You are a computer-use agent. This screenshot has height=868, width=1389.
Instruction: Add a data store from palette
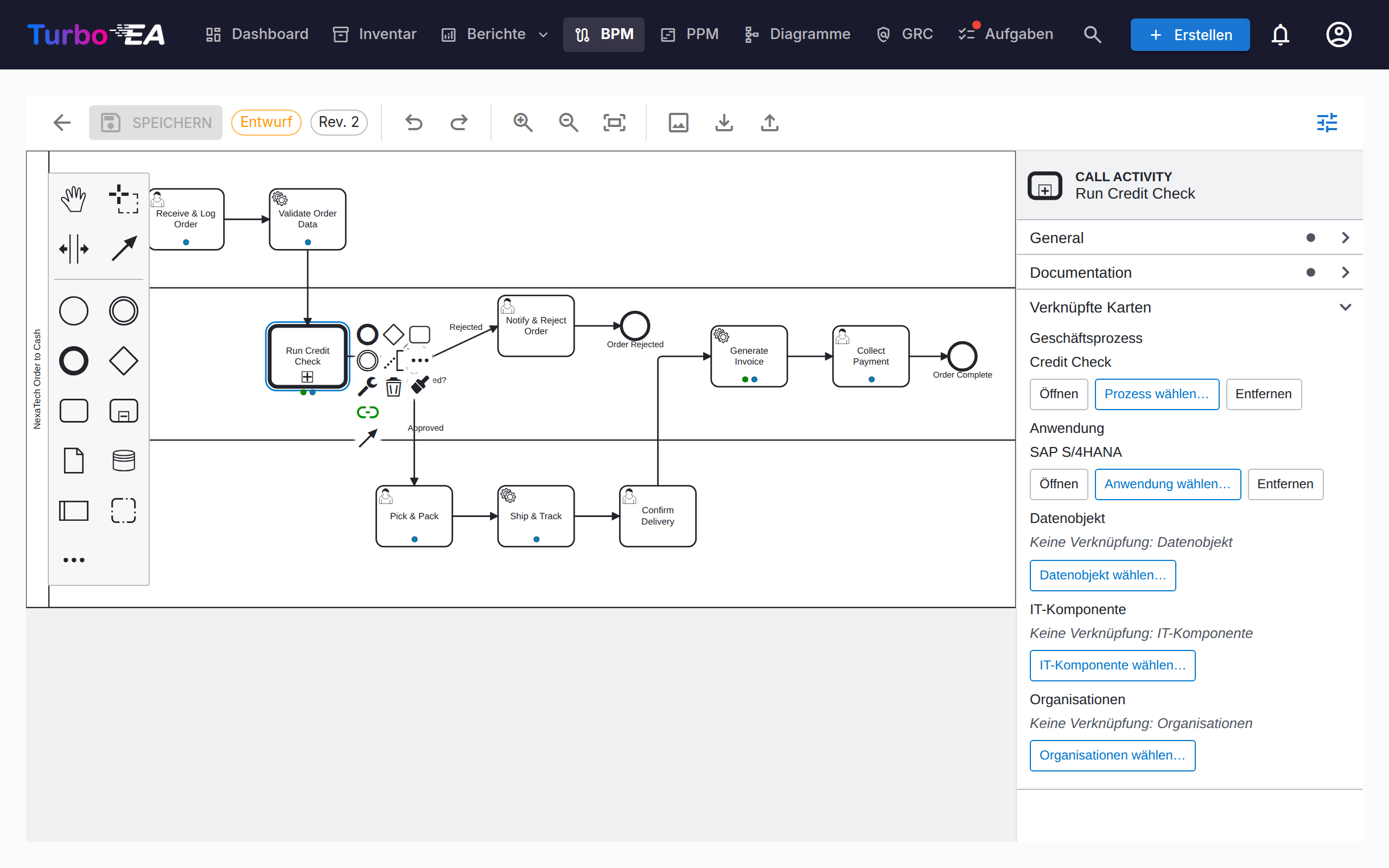(123, 461)
